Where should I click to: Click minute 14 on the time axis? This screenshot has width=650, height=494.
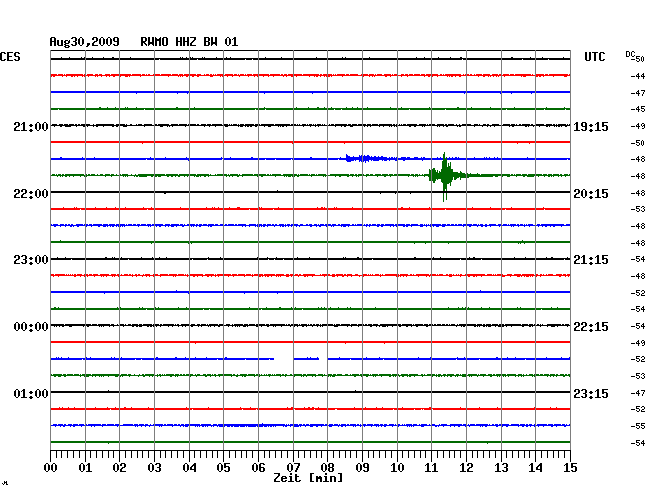[535, 468]
